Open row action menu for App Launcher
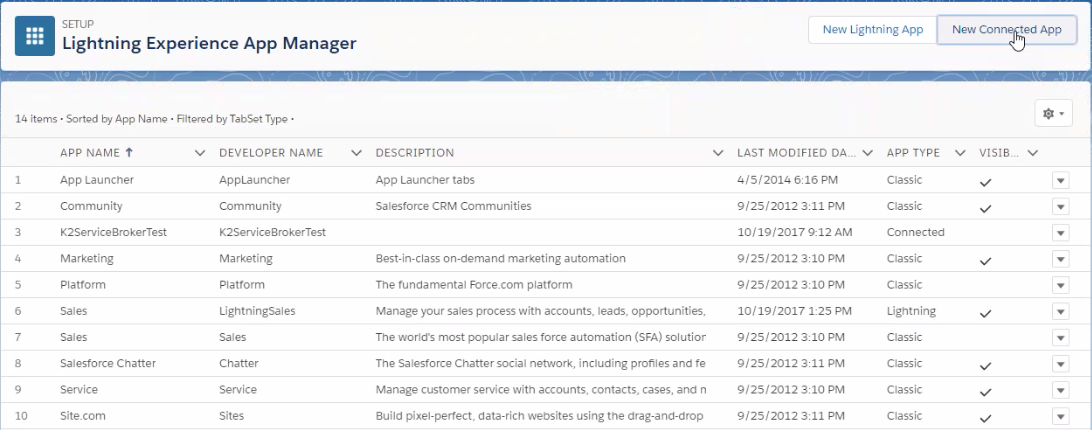The width and height of the screenshot is (1092, 430). pos(1060,180)
